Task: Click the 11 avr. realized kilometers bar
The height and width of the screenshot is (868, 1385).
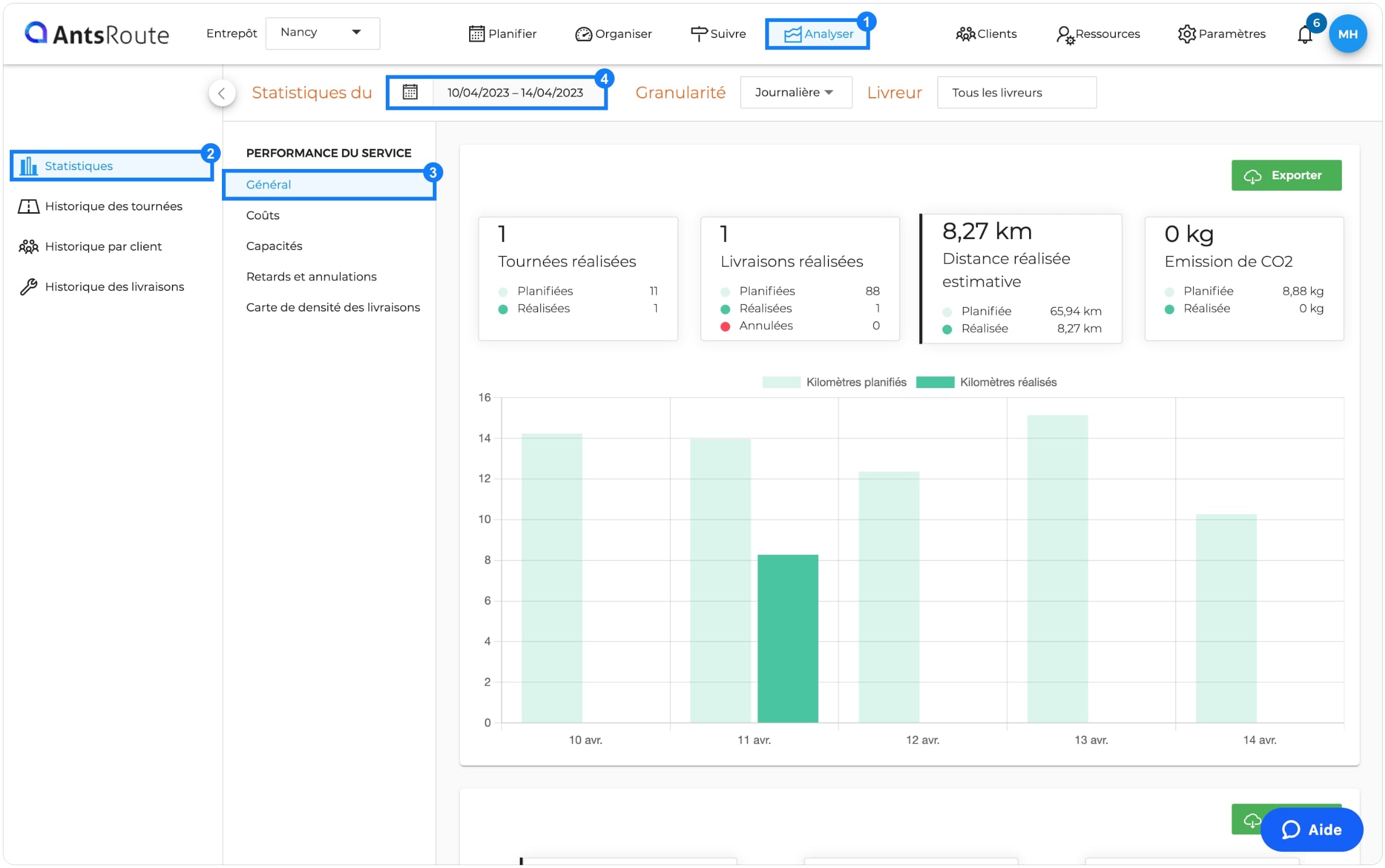Action: 787,639
